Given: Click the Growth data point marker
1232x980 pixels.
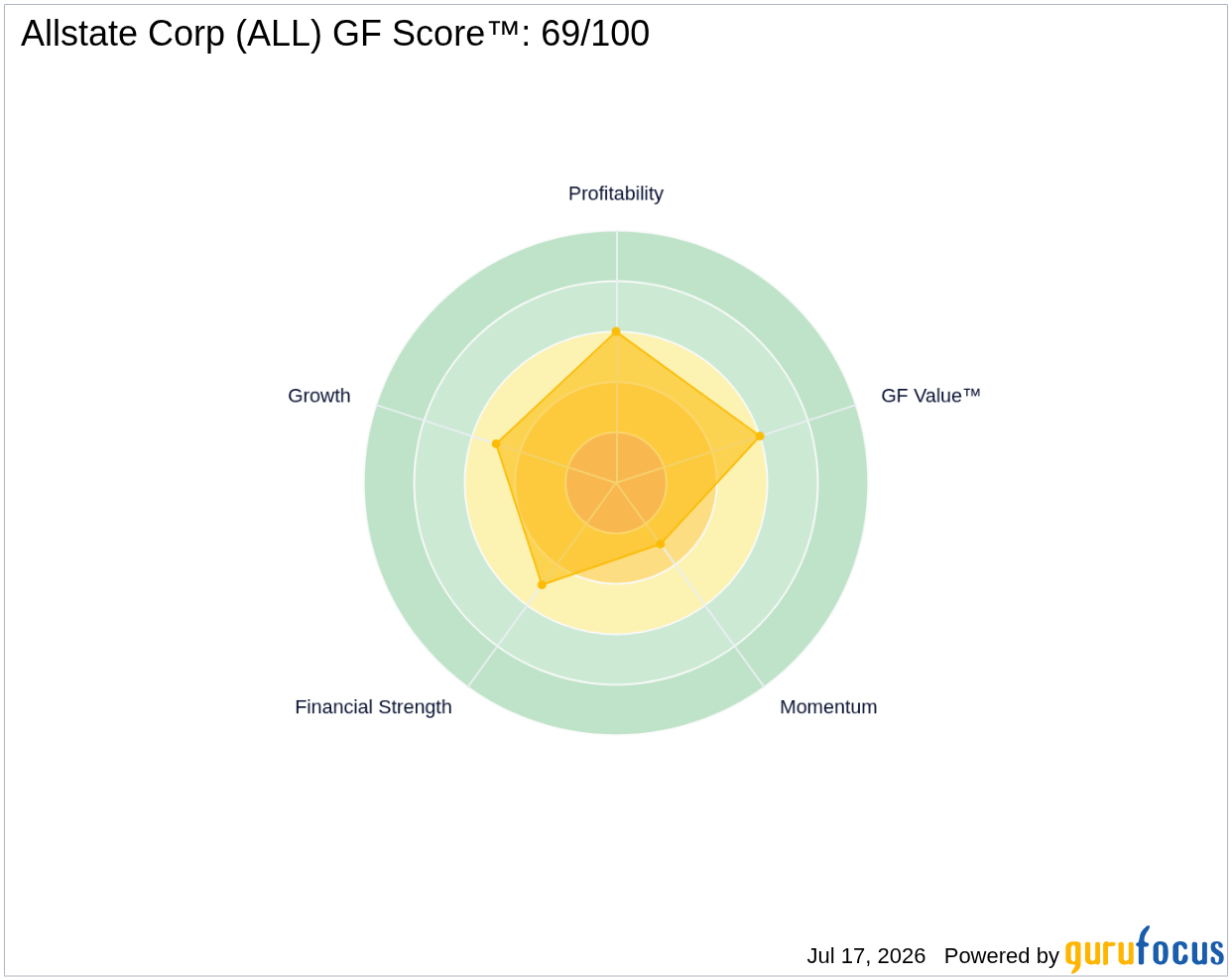Looking at the screenshot, I should [x=496, y=443].
